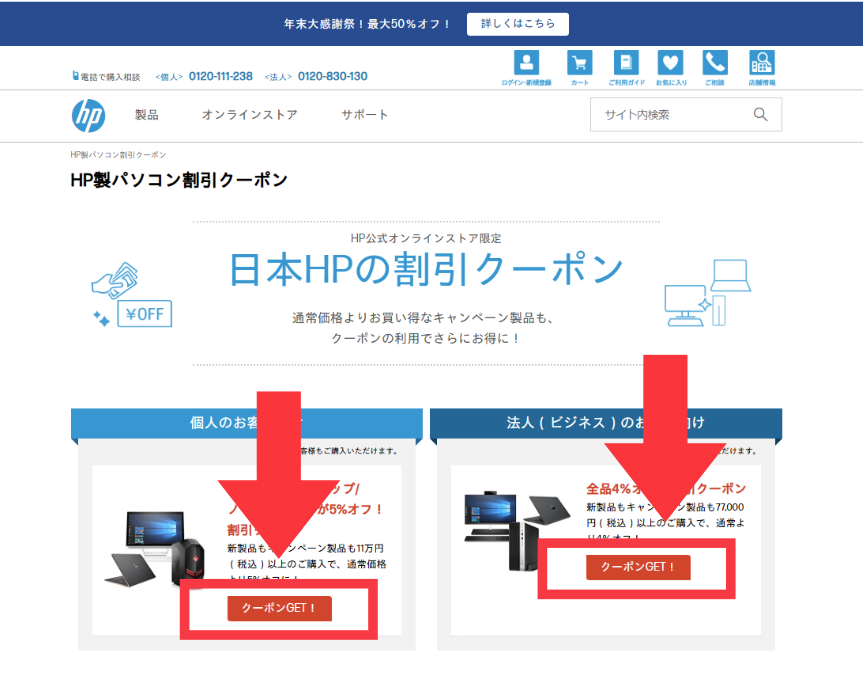
Task: Click the personal PC product image
Action: 152,550
